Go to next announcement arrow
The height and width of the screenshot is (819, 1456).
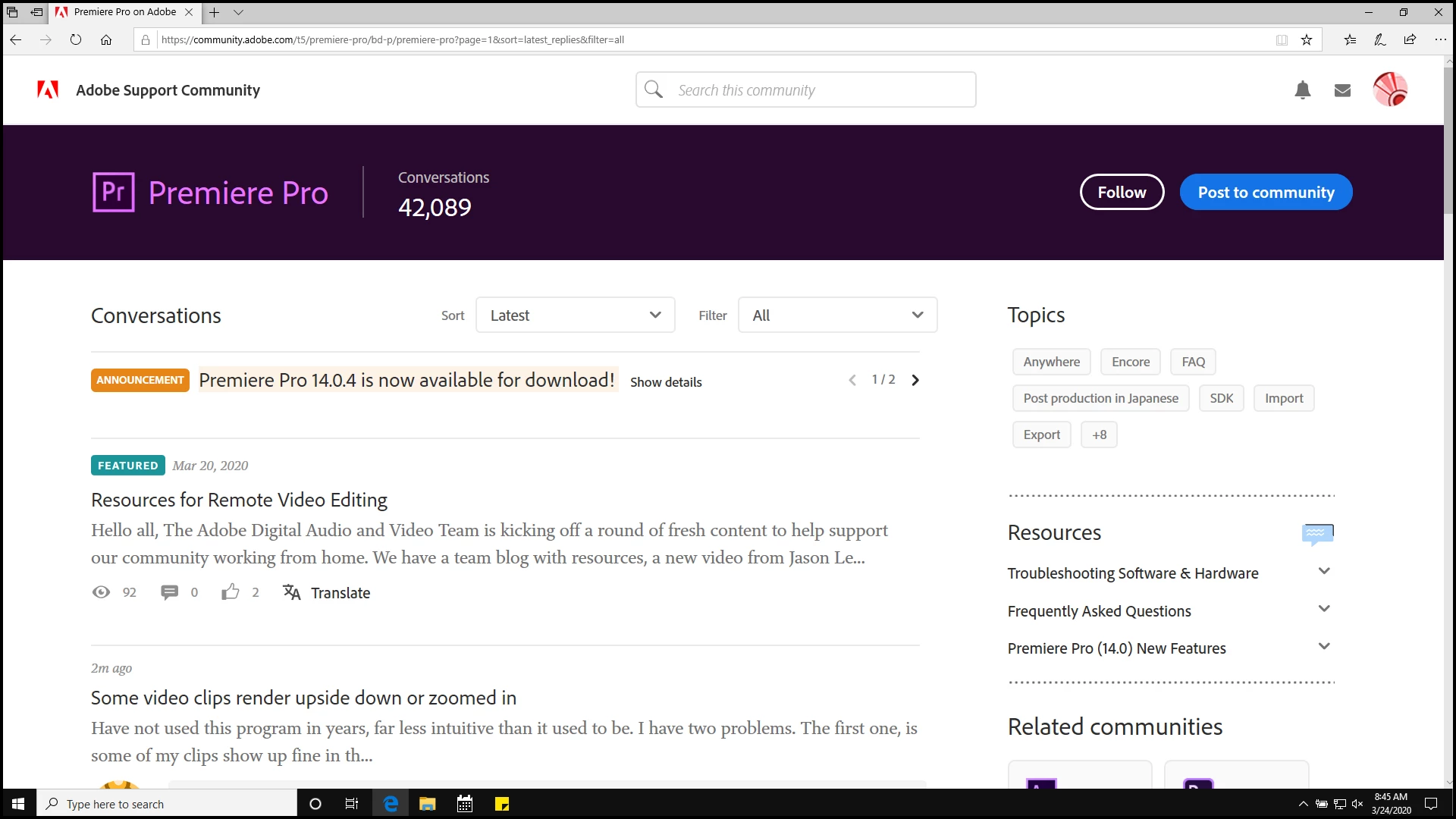[915, 380]
